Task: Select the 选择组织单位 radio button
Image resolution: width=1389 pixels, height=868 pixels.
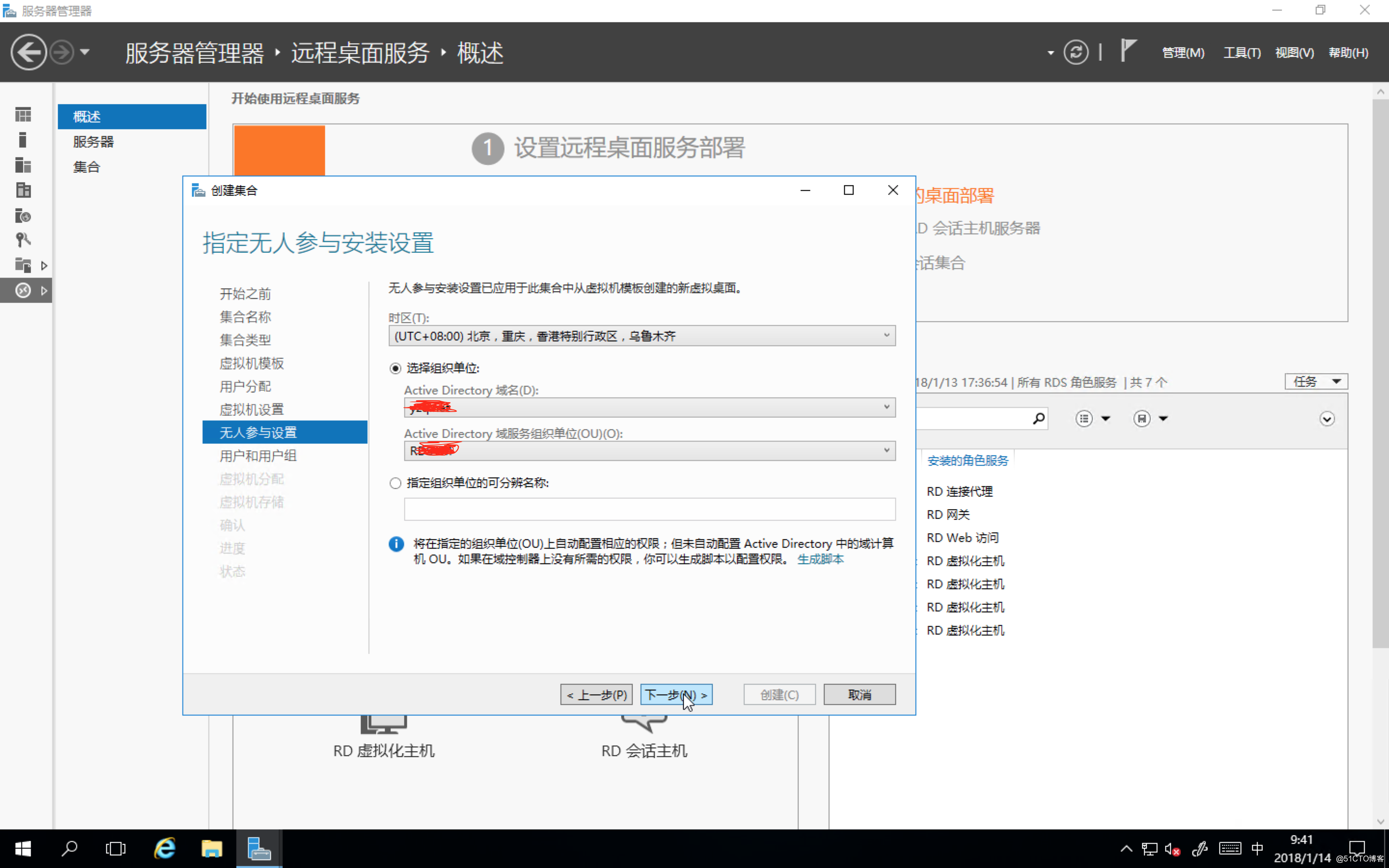Action: click(x=395, y=368)
